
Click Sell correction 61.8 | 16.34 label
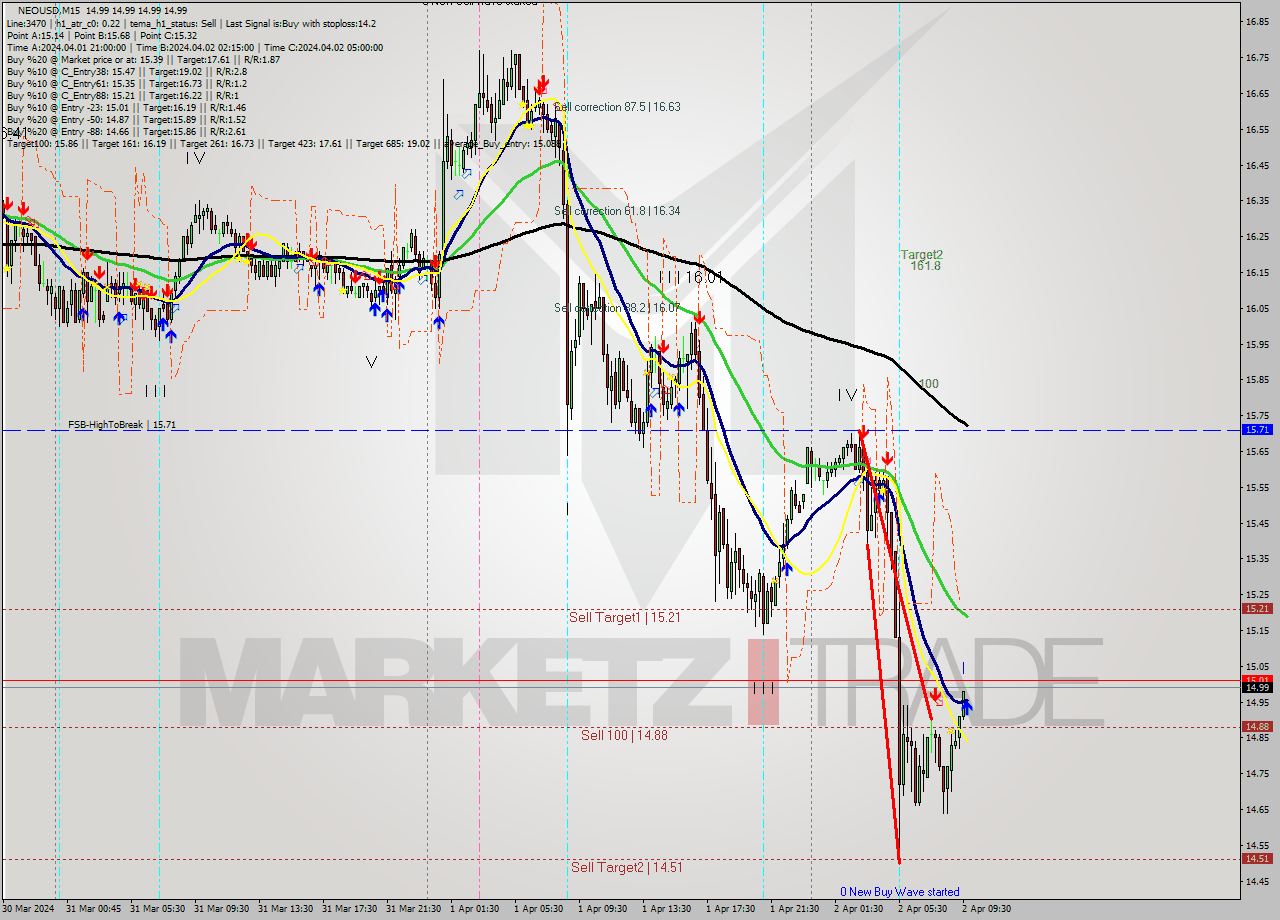tap(617, 211)
